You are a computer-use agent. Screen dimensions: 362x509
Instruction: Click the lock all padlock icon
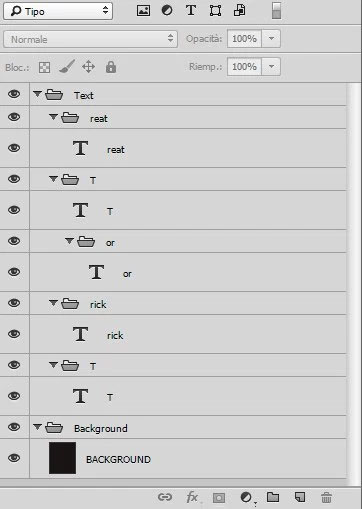(111, 67)
